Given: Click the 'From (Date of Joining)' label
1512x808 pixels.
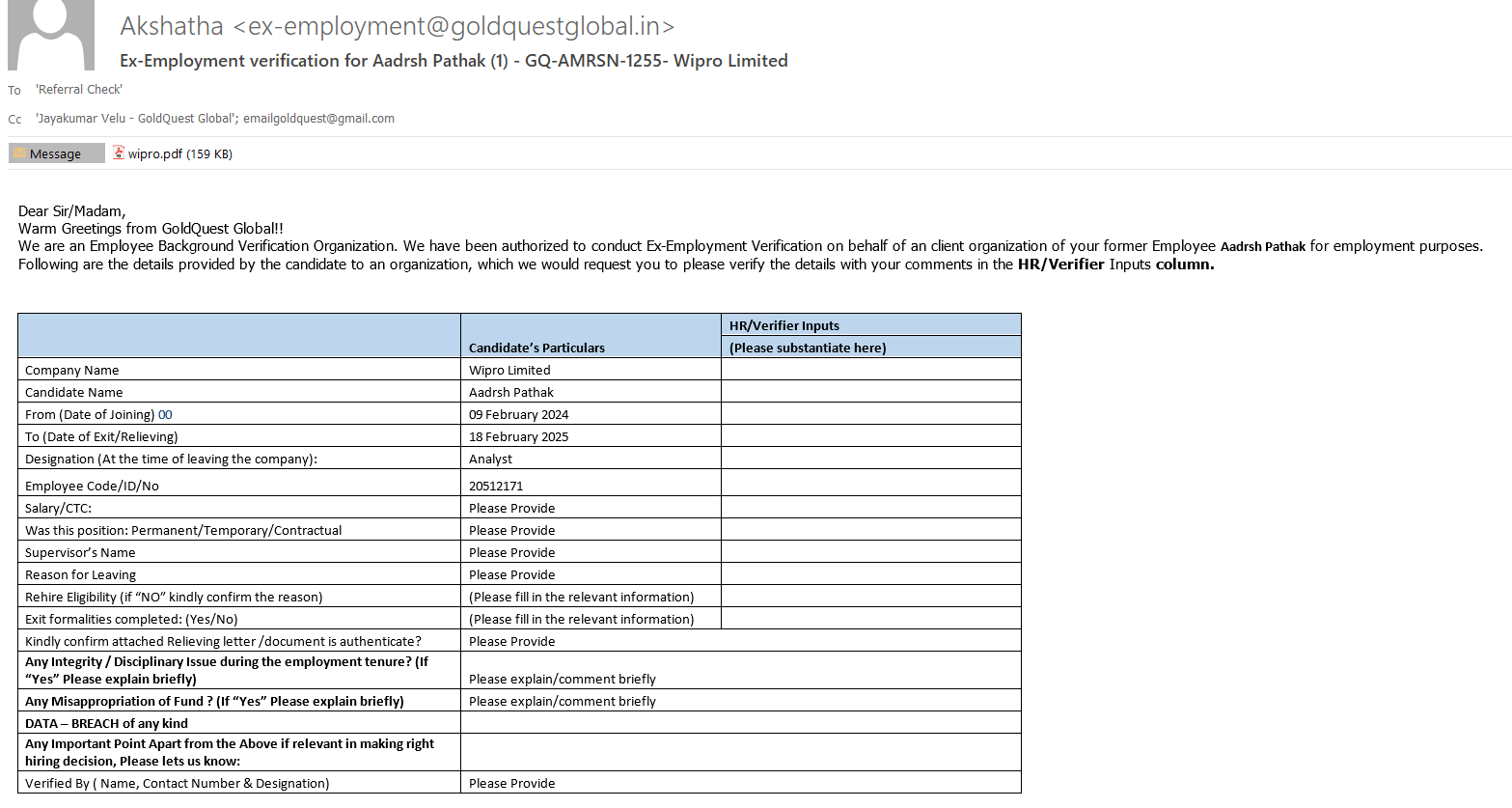Looking at the screenshot, I should click(x=90, y=414).
